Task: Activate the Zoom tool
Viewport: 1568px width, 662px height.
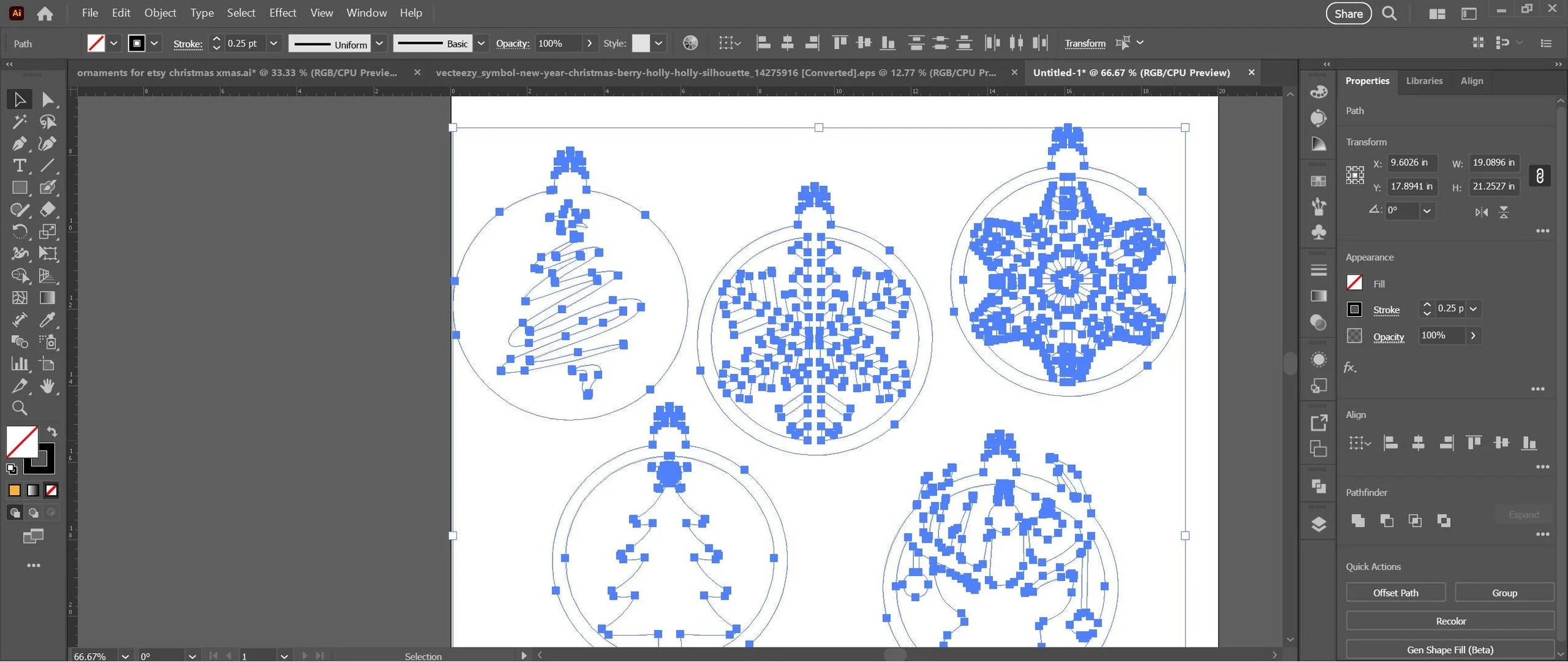Action: 19,408
